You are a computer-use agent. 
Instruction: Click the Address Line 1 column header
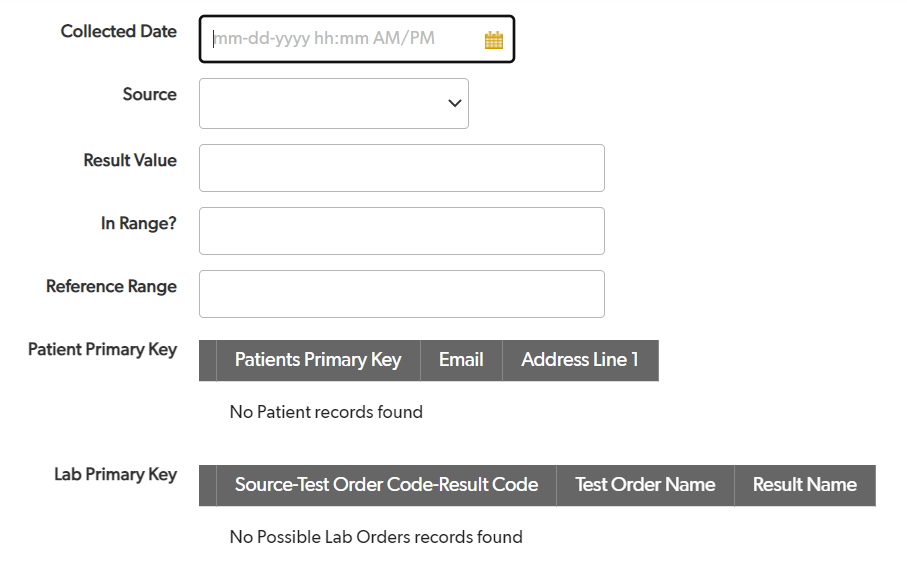580,360
